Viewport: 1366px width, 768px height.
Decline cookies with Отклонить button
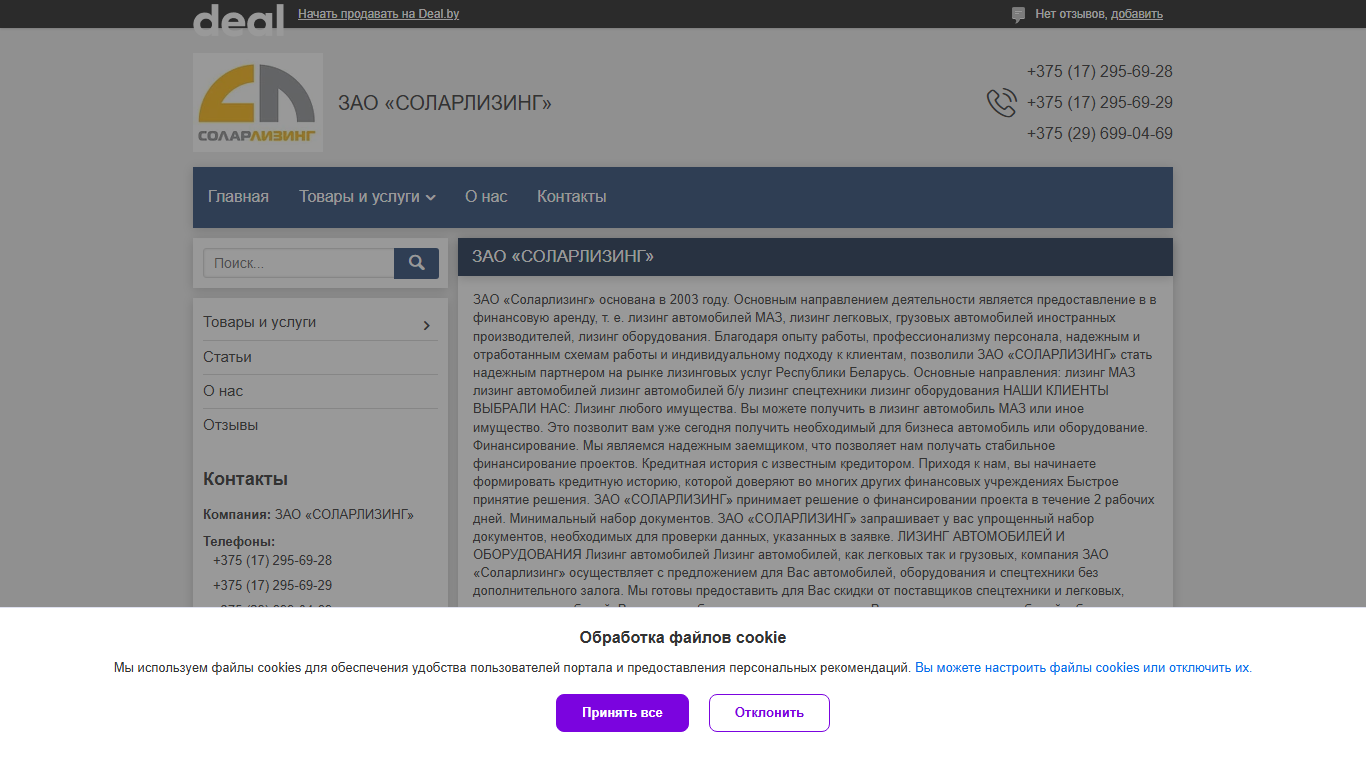pyautogui.click(x=769, y=713)
